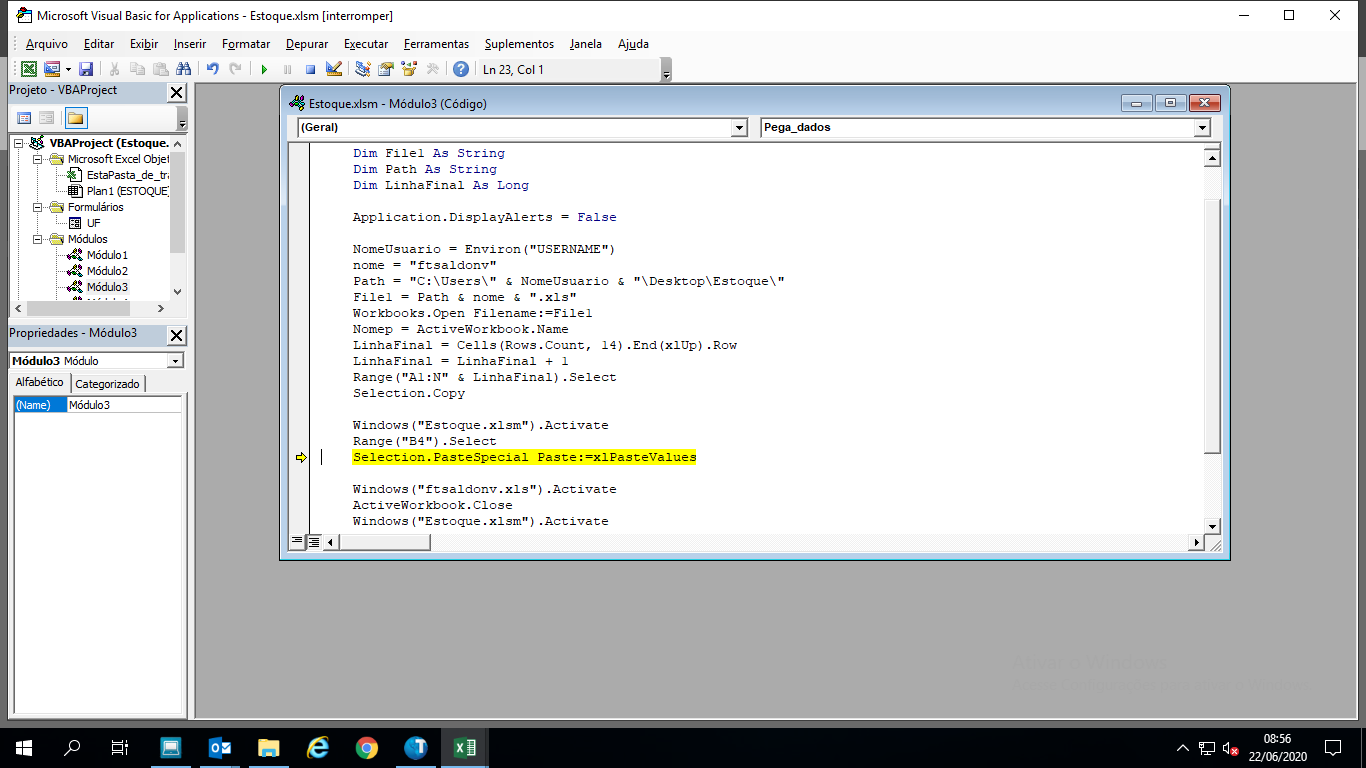Switch to the Categorizado properties tab
1366x768 pixels.
[108, 384]
